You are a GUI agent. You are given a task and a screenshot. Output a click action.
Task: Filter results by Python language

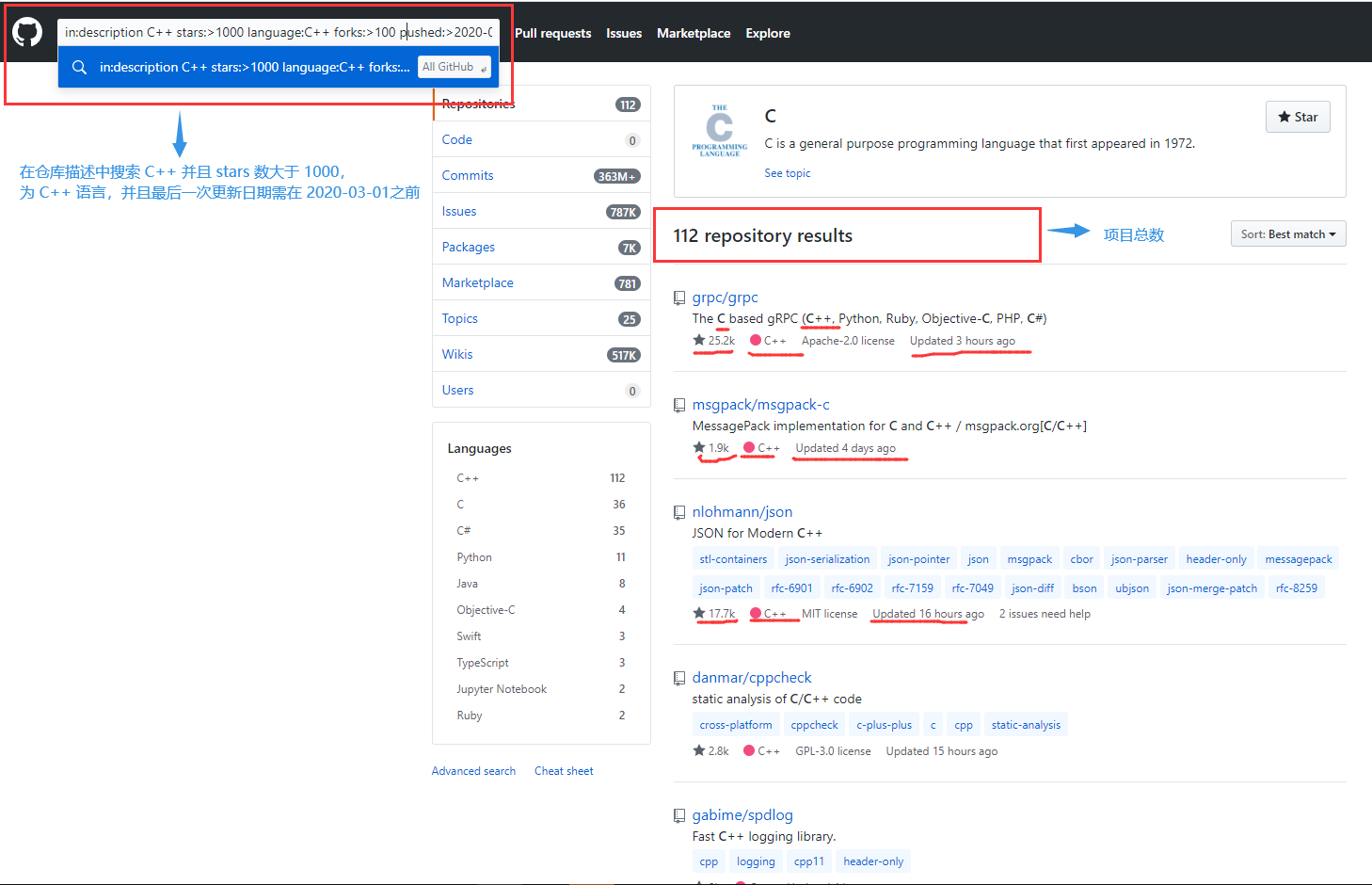point(541,557)
